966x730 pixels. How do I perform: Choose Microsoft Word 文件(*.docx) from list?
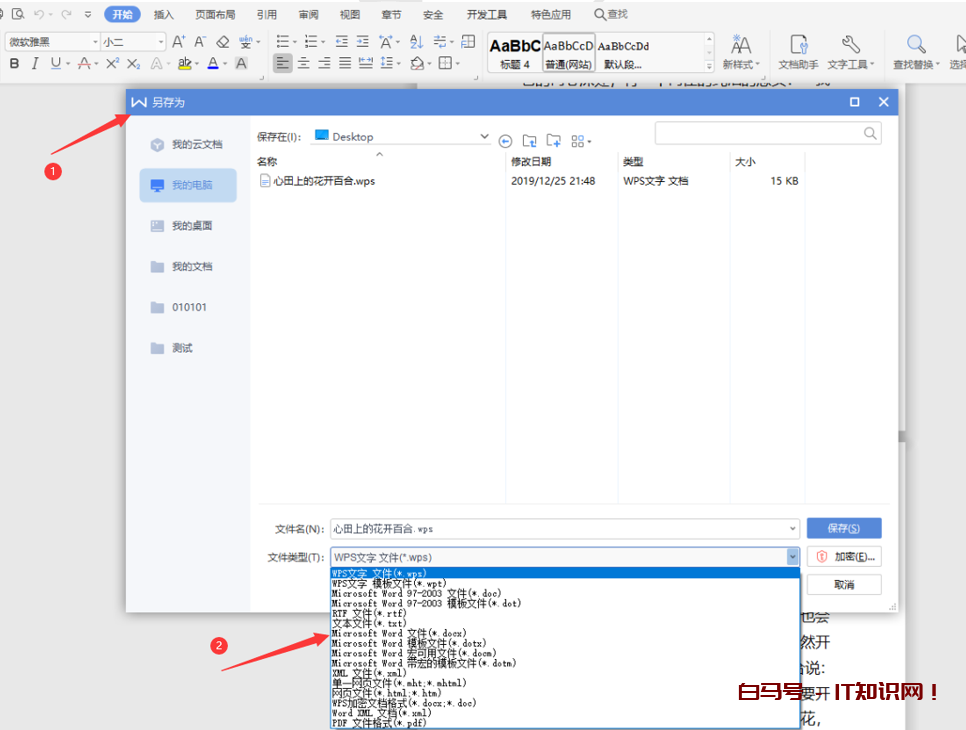pos(399,633)
